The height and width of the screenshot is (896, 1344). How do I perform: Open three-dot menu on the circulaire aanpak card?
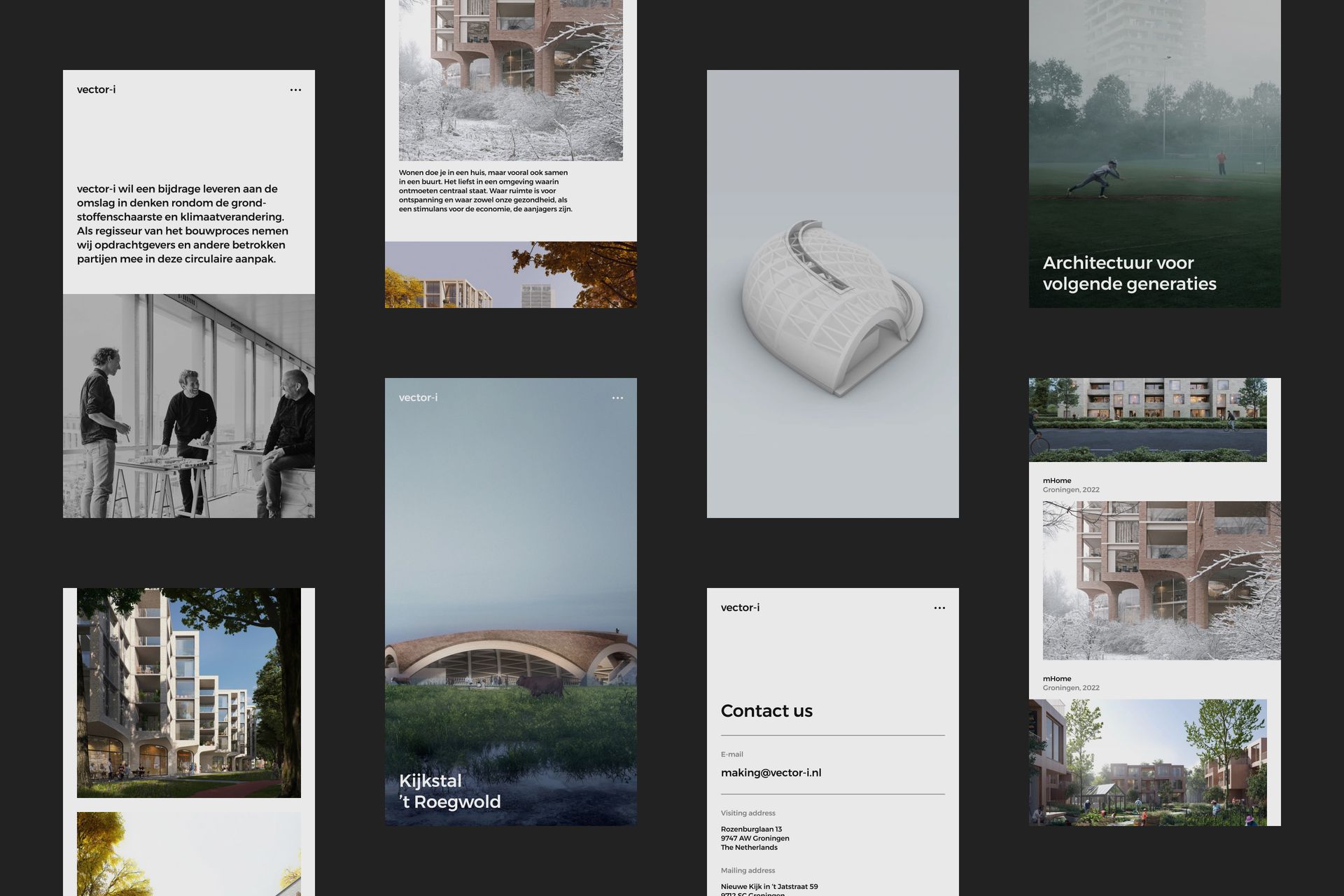[x=295, y=90]
